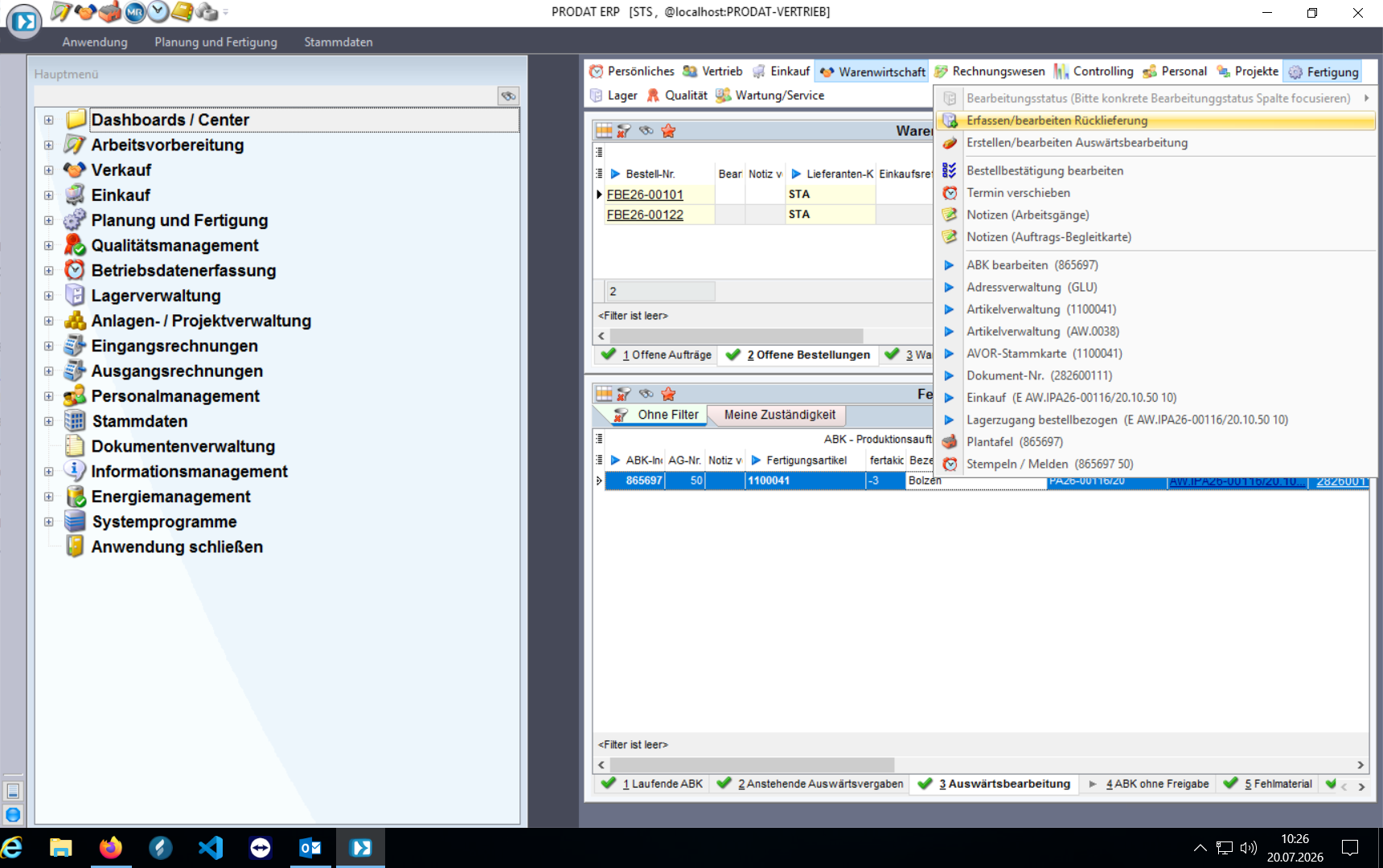Switch to the Persönliches tab

point(632,72)
